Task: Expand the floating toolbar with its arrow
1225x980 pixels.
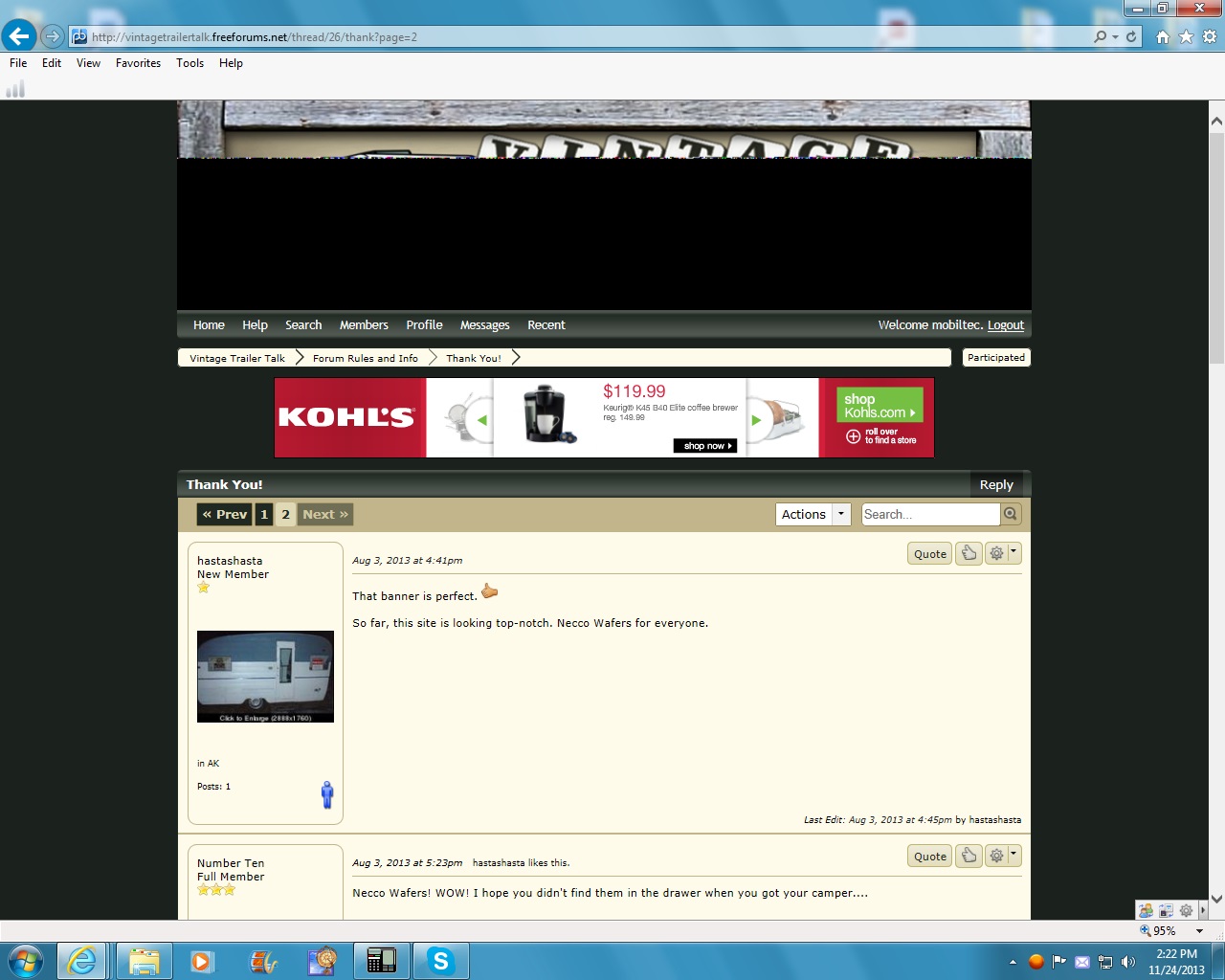Action: click(1203, 911)
